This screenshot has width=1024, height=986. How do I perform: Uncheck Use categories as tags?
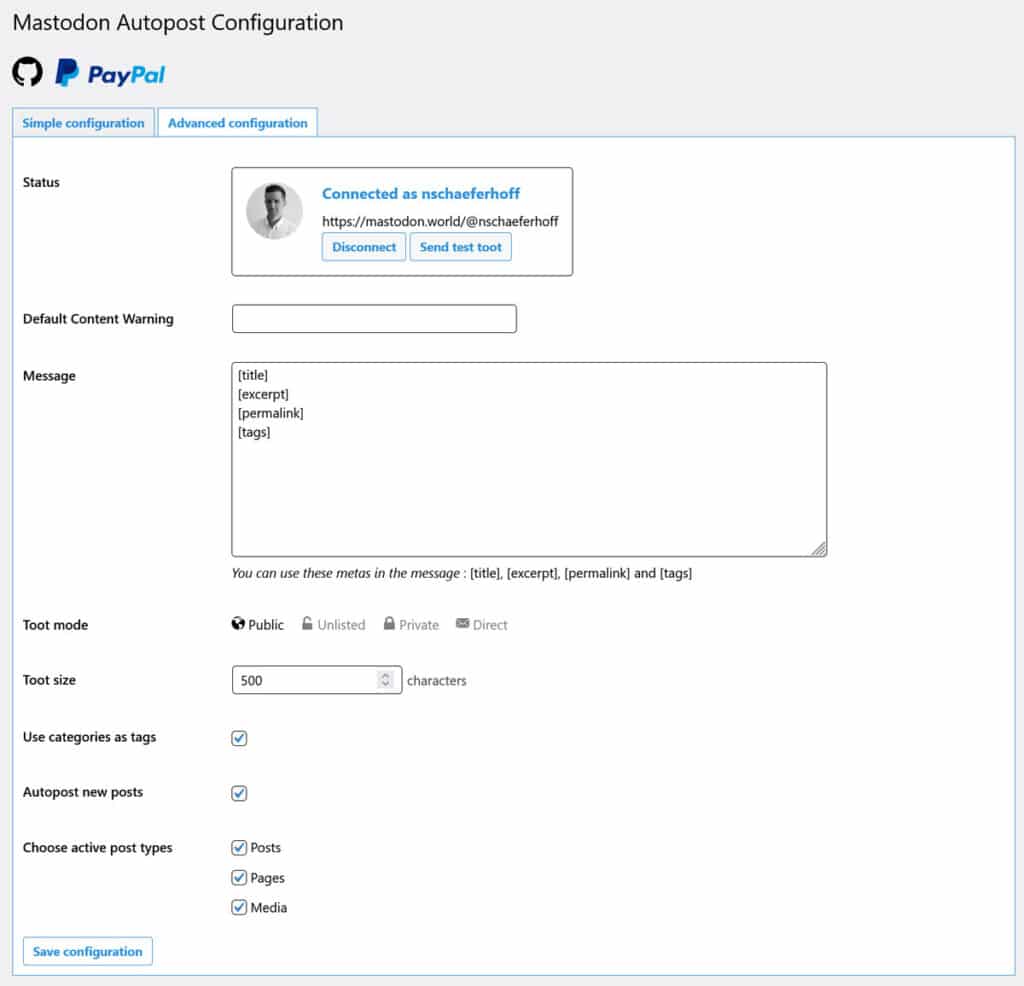[239, 738]
